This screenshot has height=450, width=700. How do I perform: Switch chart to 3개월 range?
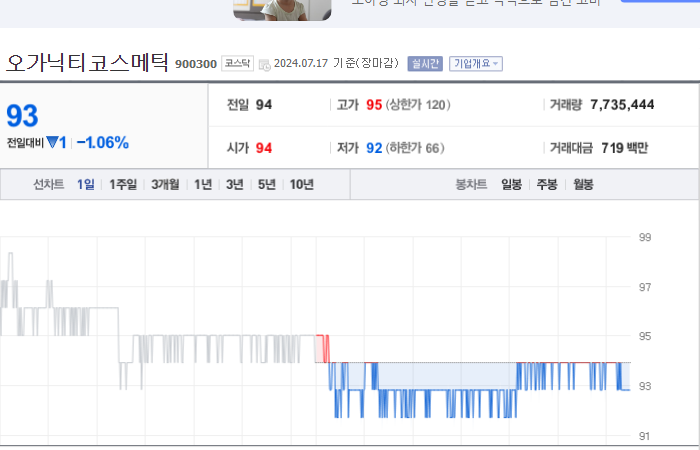tap(165, 184)
